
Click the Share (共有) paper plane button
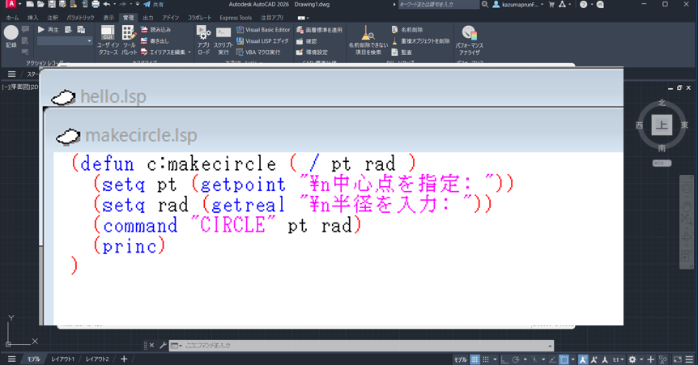pyautogui.click(x=153, y=4)
